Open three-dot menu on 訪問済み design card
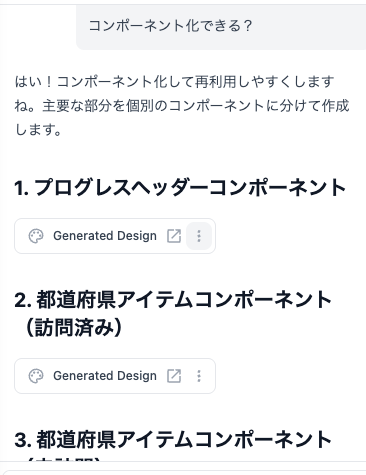This screenshot has height=475, width=366. tap(199, 376)
